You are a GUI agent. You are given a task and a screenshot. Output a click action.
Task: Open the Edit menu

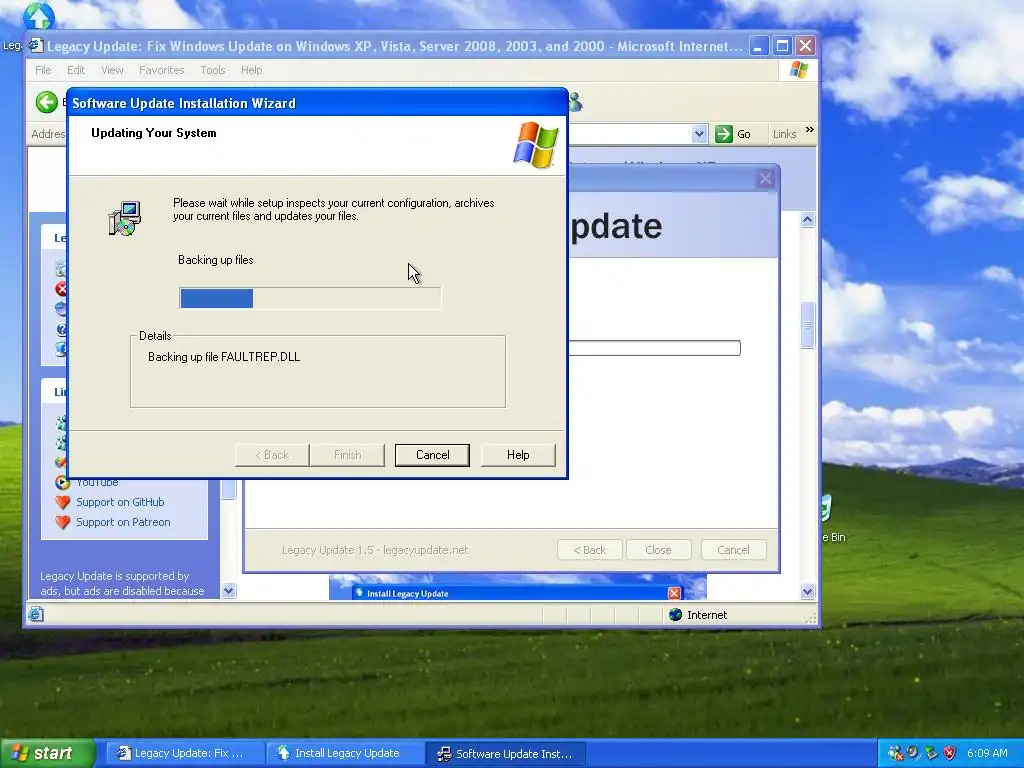coord(76,70)
